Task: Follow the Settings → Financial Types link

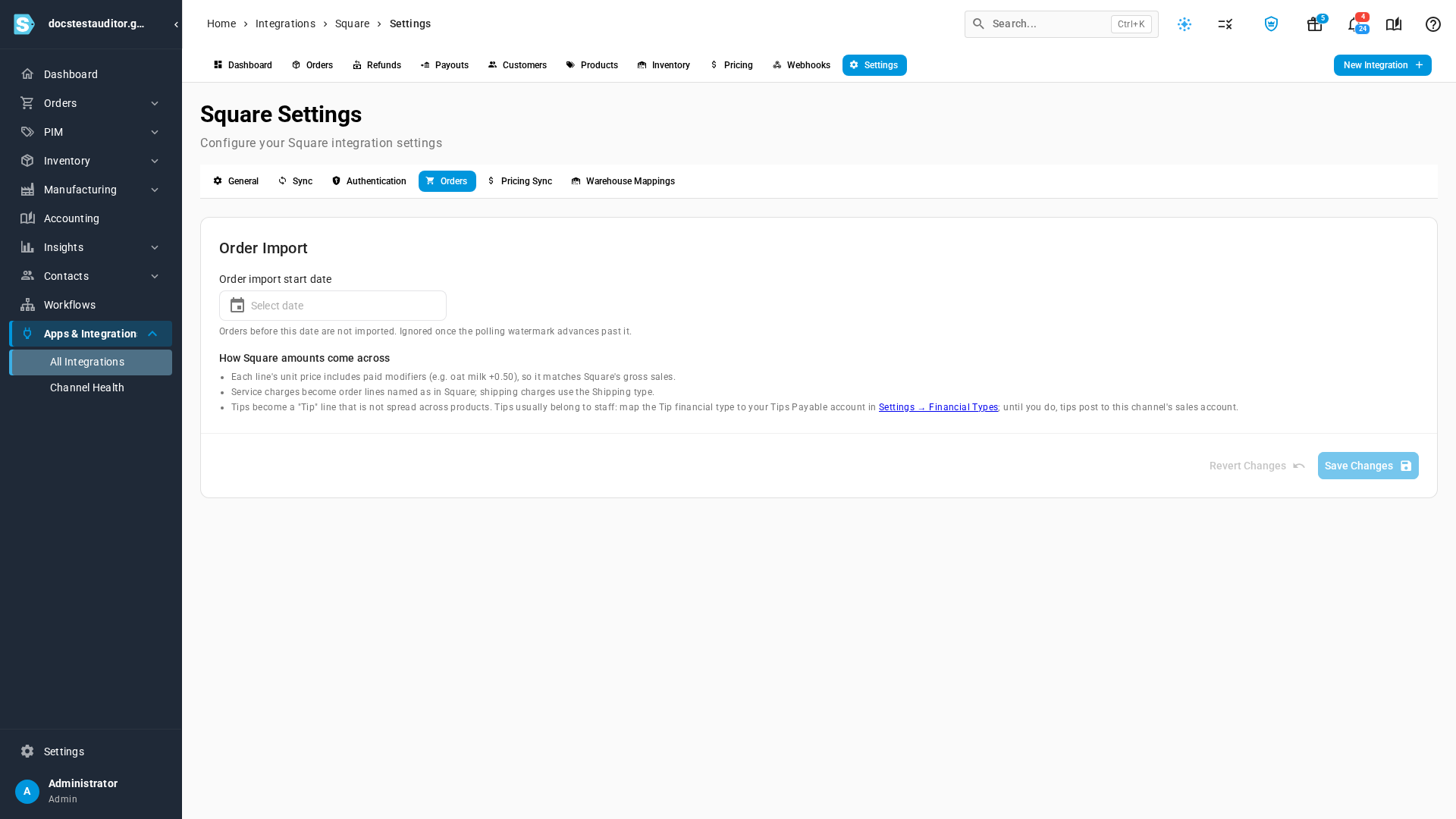Action: 938,407
